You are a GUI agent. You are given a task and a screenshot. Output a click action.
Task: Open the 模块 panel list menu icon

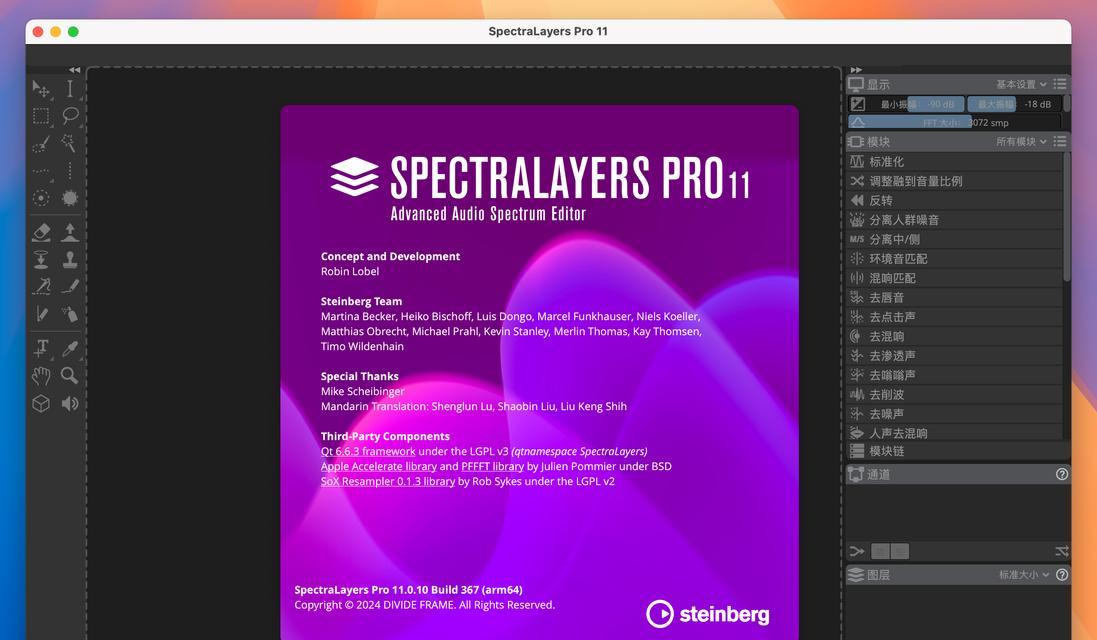point(1060,141)
